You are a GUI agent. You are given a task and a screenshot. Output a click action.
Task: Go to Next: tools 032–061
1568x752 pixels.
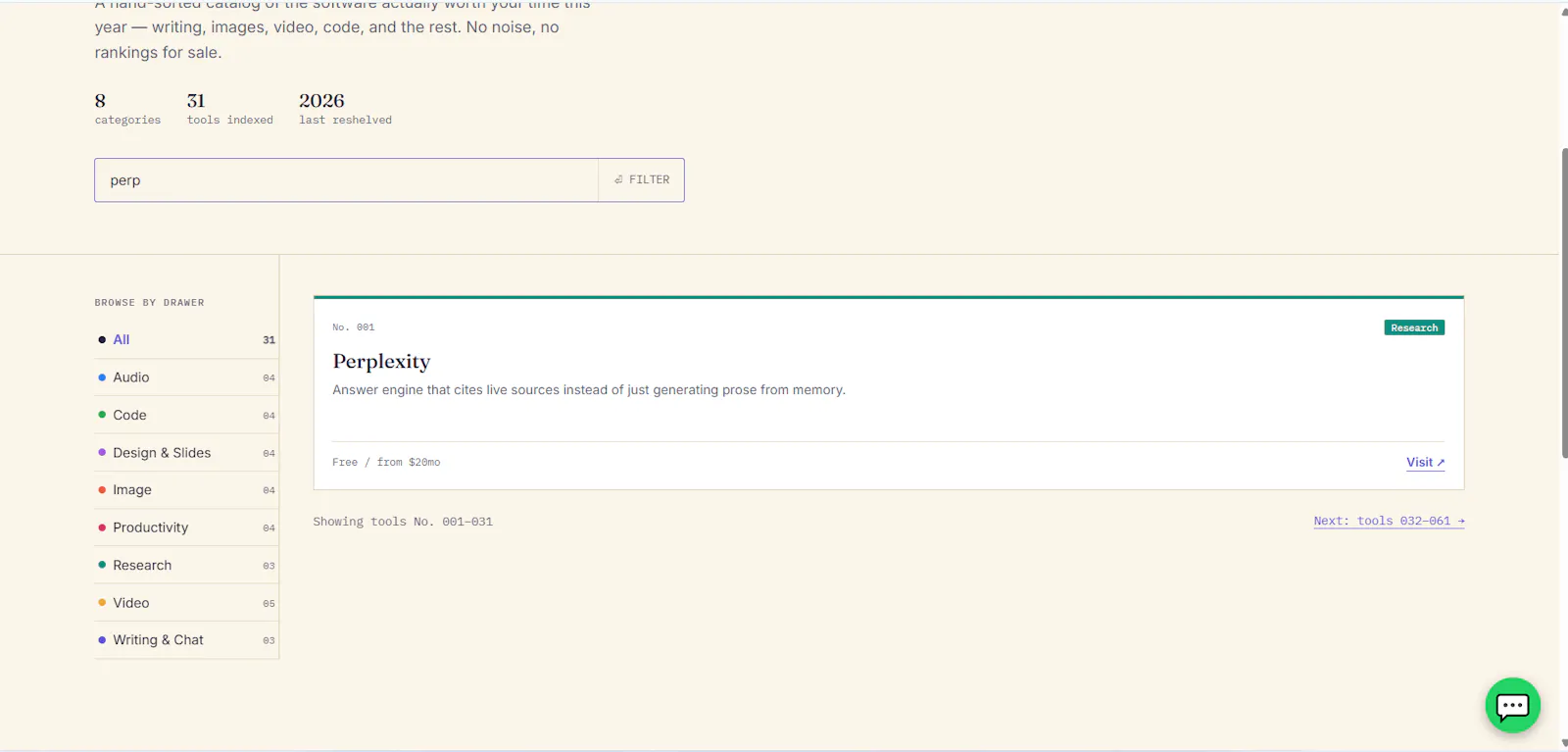pos(1389,522)
